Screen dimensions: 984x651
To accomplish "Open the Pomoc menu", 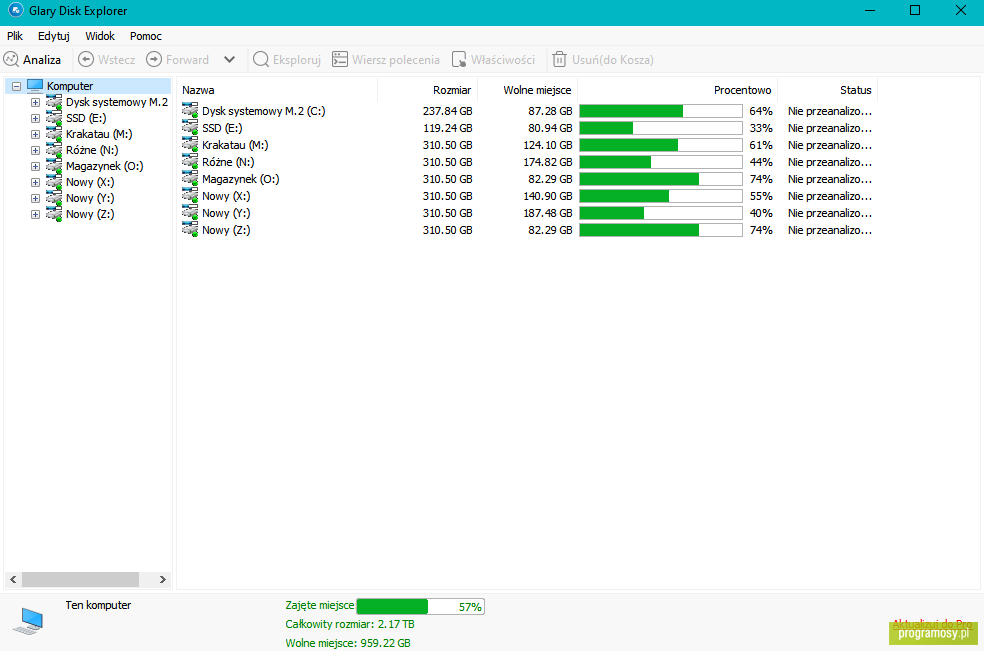I will pos(146,36).
